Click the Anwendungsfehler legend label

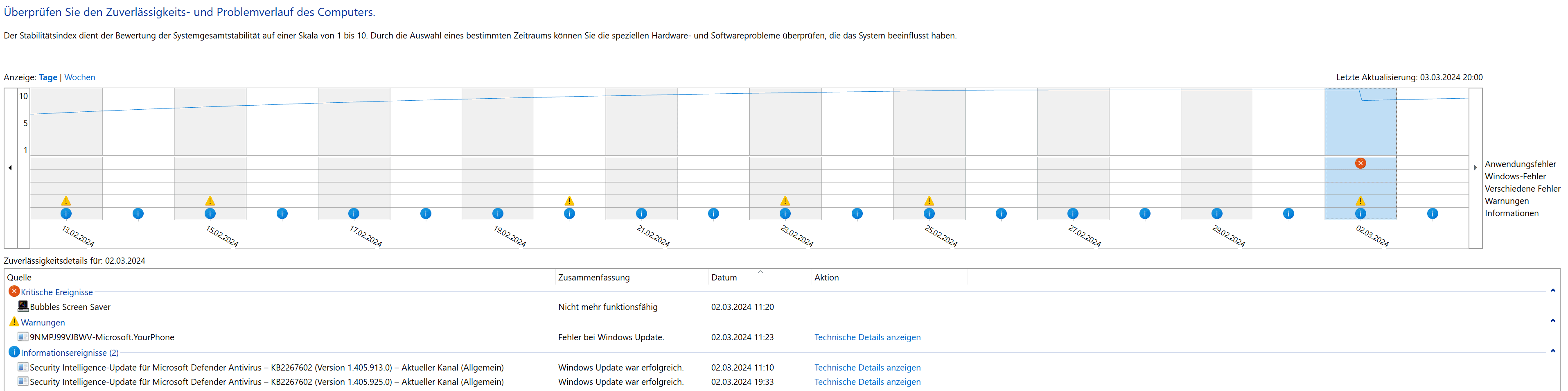tap(1520, 165)
